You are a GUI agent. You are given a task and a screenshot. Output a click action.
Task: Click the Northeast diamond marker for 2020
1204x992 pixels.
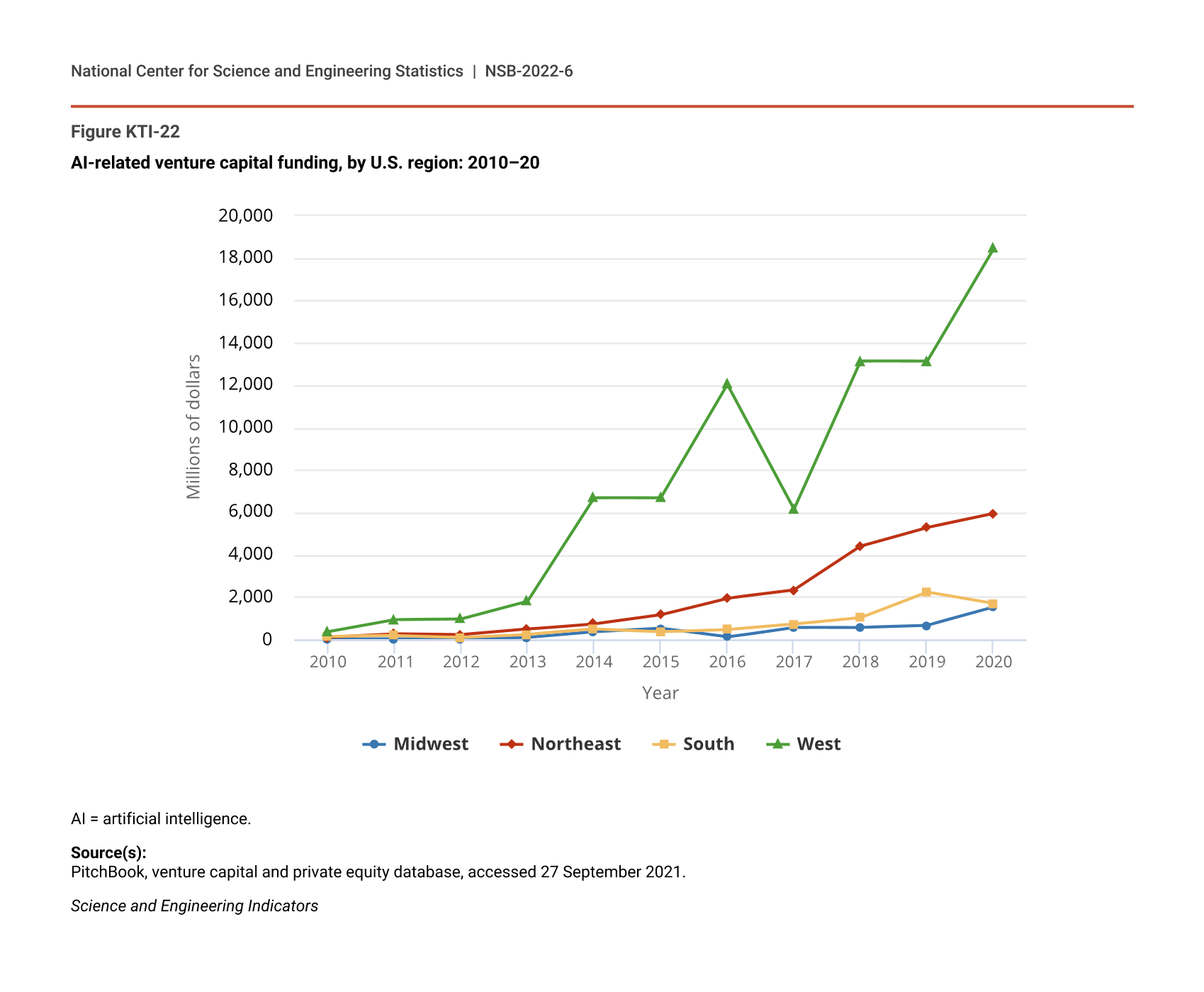[x=992, y=514]
